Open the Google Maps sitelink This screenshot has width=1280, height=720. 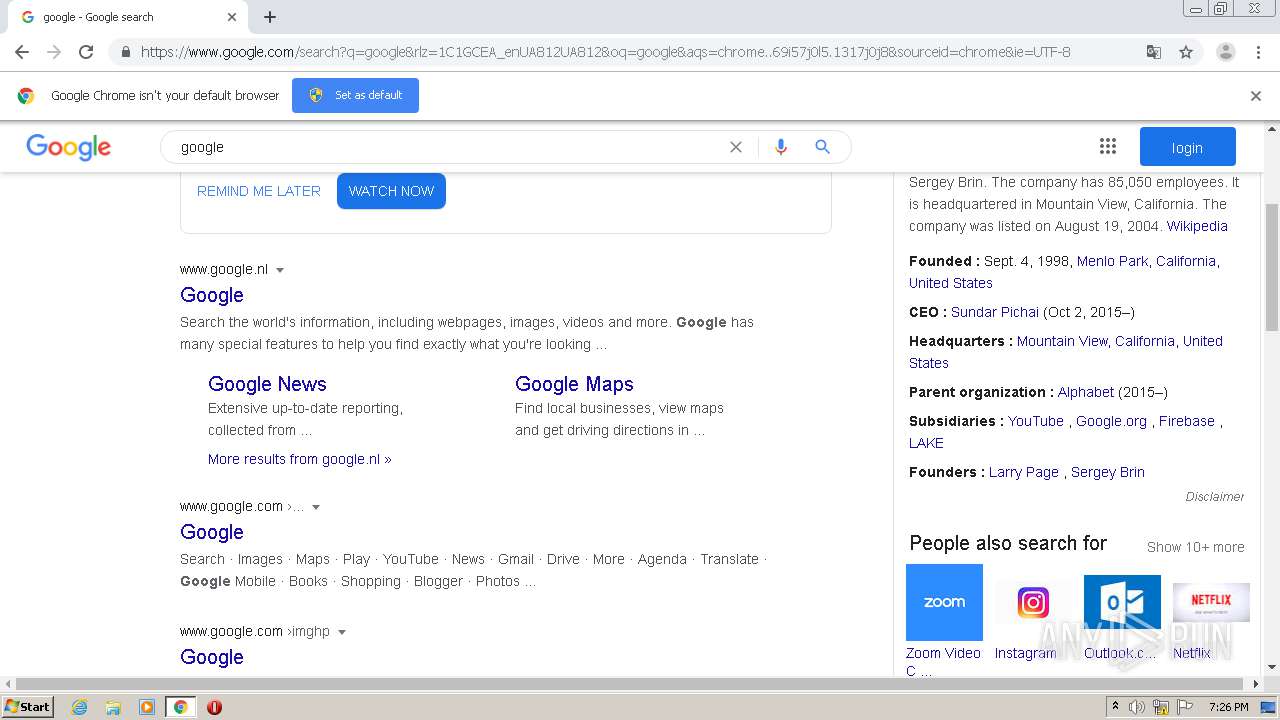(574, 384)
